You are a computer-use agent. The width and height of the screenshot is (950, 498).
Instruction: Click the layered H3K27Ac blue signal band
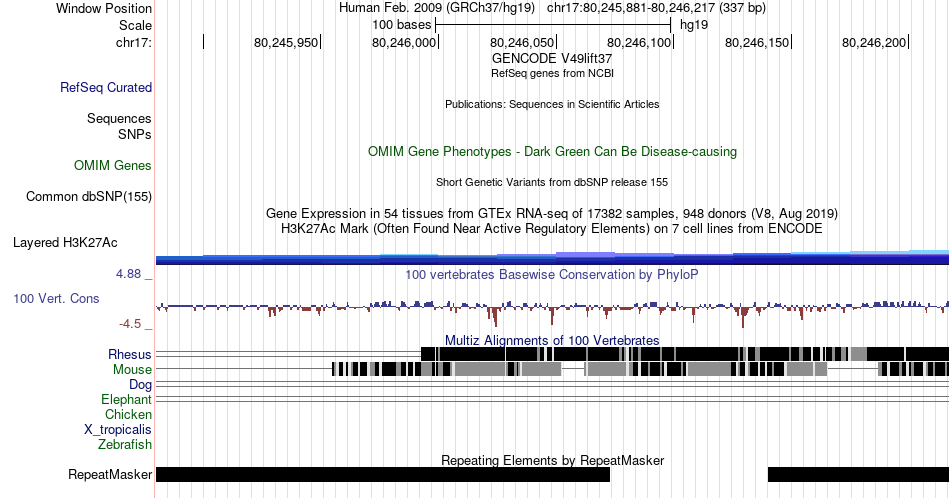pyautogui.click(x=552, y=257)
